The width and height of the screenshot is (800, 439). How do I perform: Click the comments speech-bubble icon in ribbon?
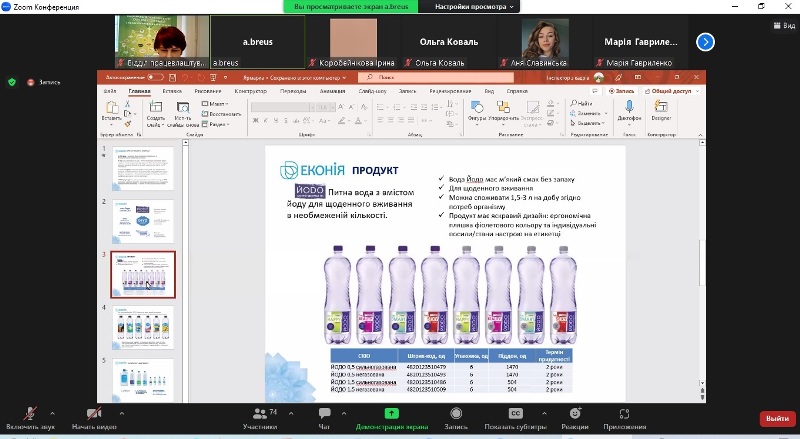pyautogui.click(x=595, y=91)
